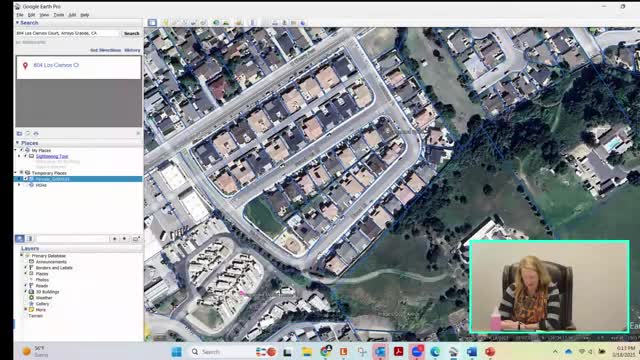Select the Add Placemark pin tool

[165, 22]
